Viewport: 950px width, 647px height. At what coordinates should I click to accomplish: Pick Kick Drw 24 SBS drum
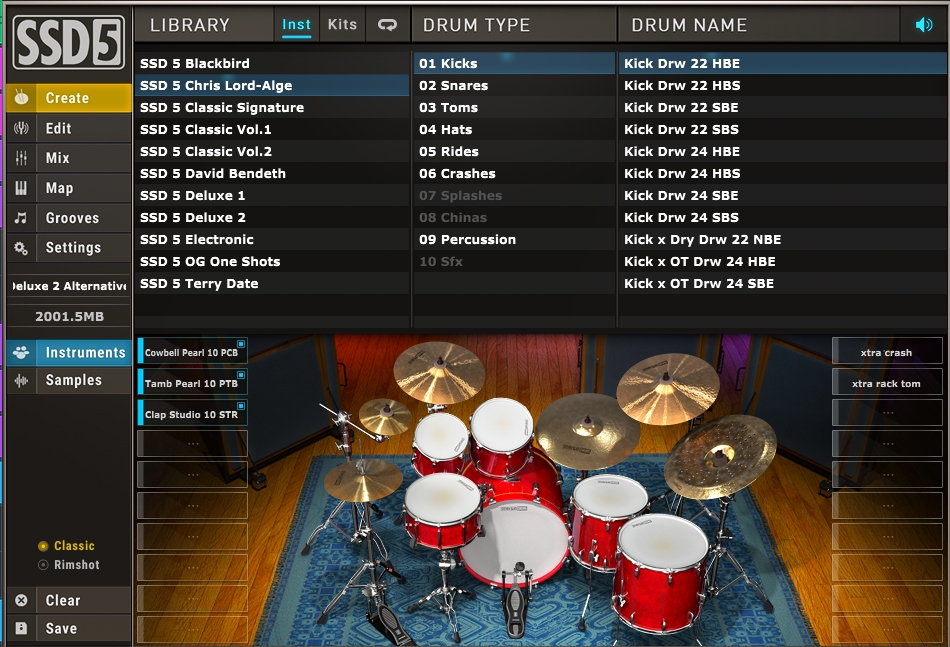pyautogui.click(x=782, y=217)
